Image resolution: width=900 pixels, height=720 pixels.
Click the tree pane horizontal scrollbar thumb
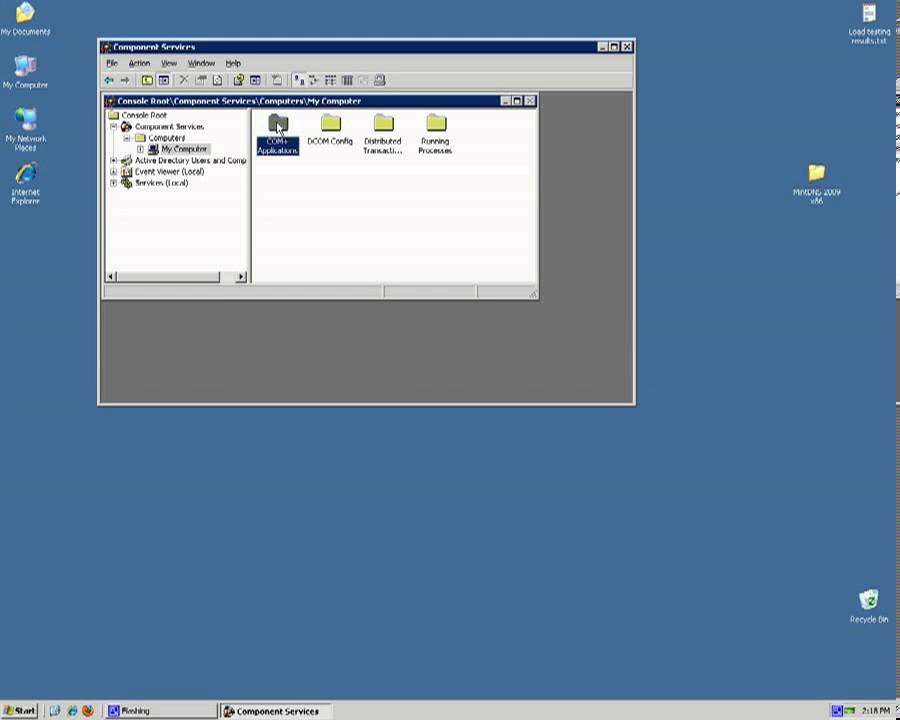pyautogui.click(x=168, y=277)
